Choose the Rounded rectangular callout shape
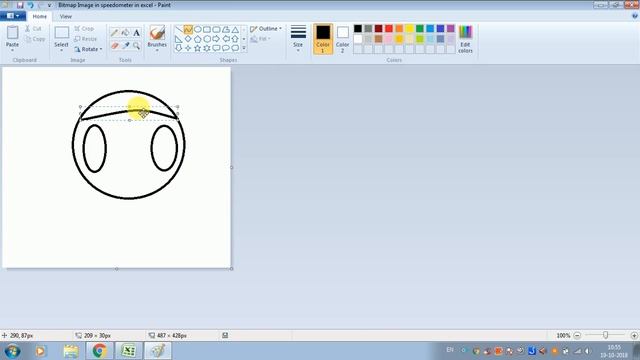The height and width of the screenshot is (360, 640). [216, 48]
